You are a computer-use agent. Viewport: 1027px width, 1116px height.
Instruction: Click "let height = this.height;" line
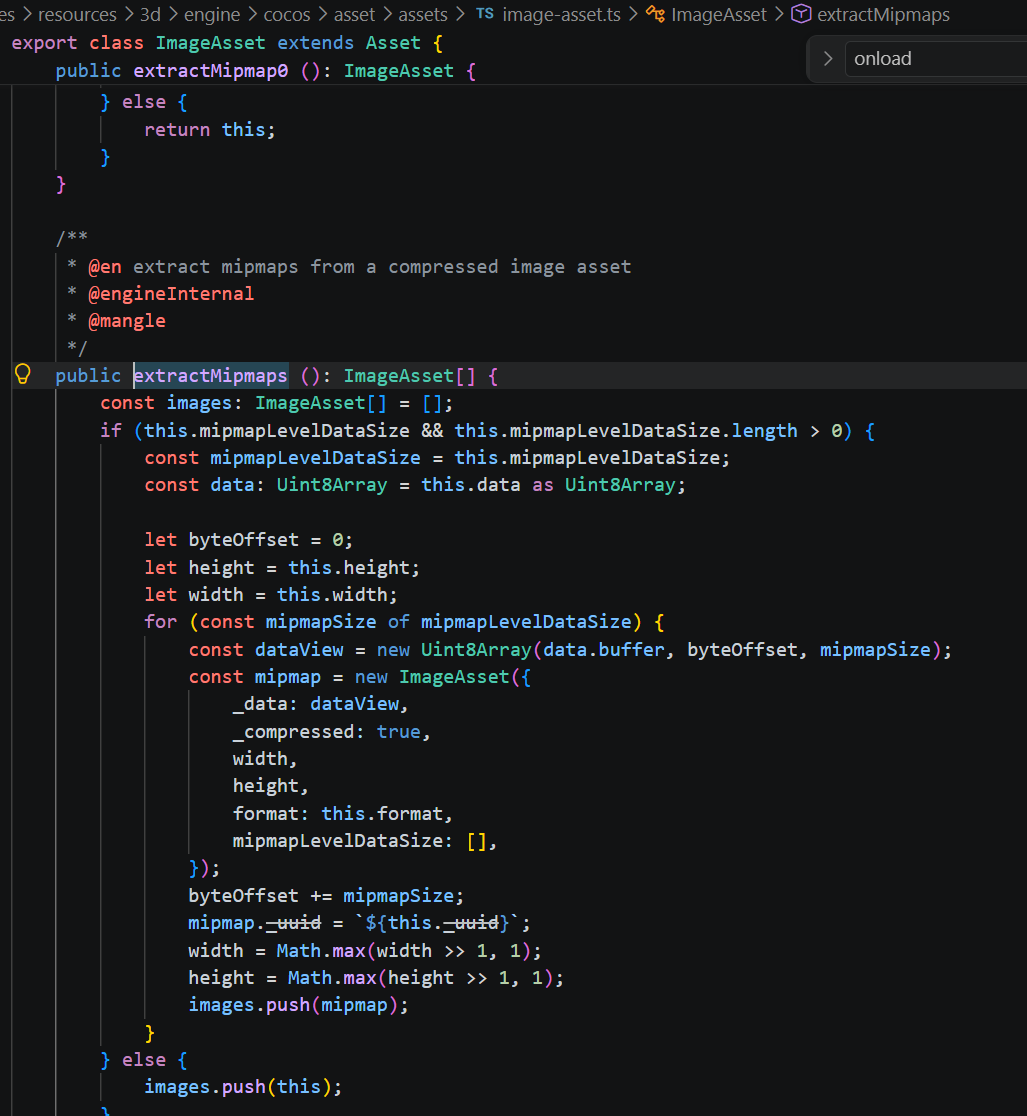pos(282,567)
